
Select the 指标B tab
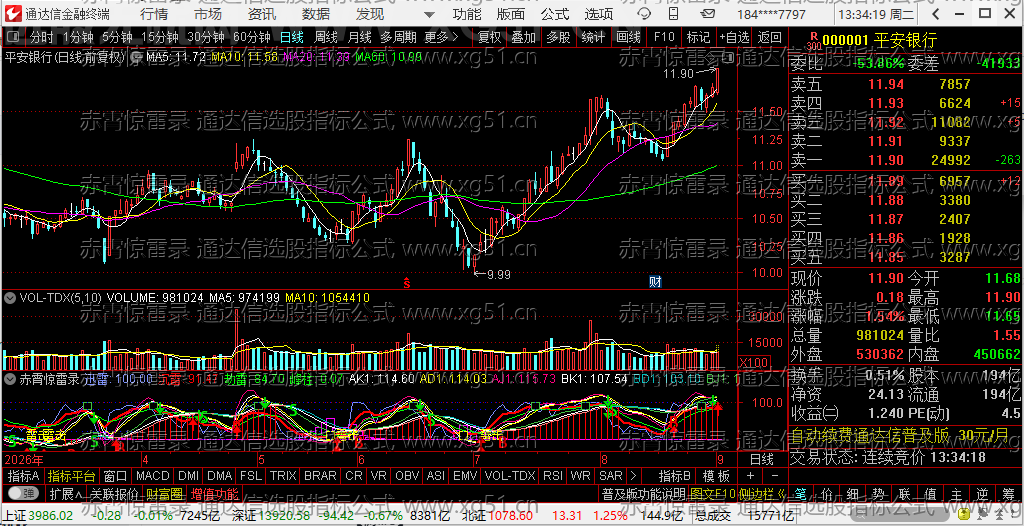(x=675, y=476)
